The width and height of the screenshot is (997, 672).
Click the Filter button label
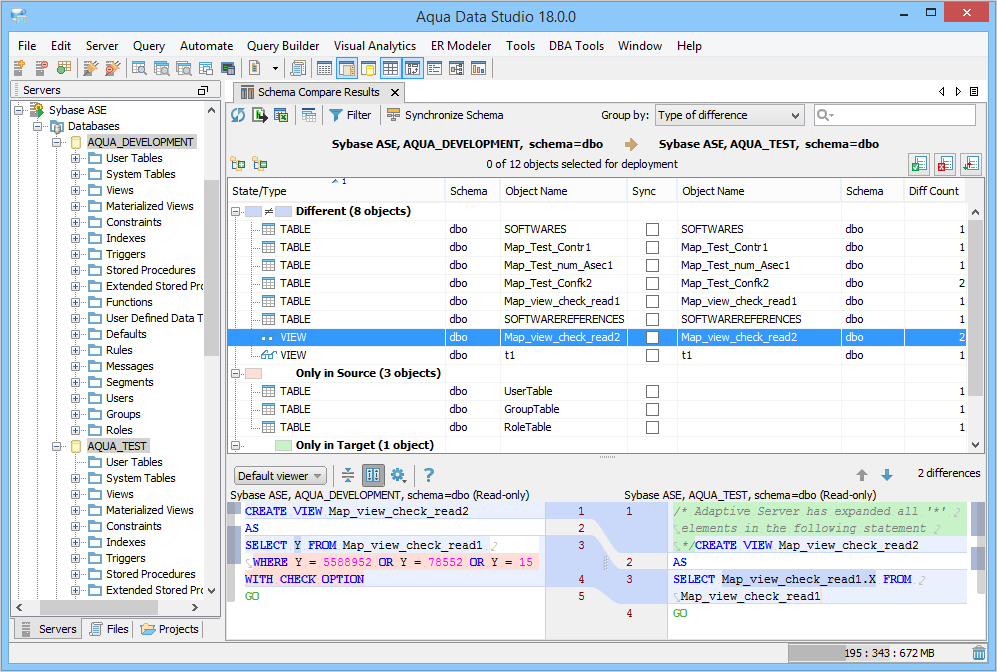[x=359, y=115]
